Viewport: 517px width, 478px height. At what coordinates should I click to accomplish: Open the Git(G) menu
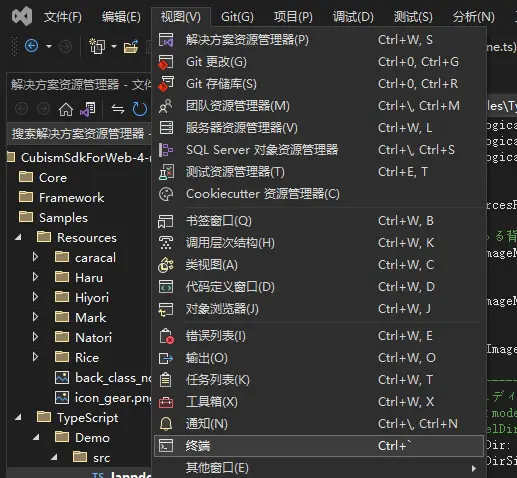[237, 17]
